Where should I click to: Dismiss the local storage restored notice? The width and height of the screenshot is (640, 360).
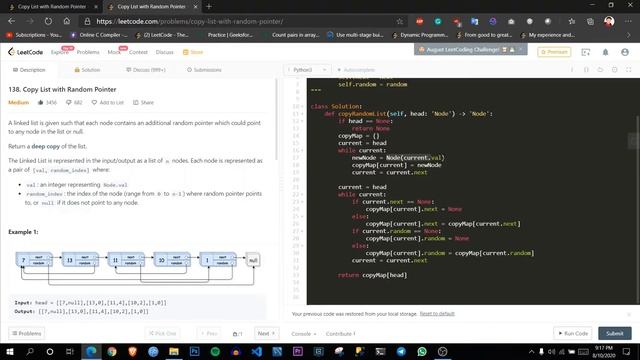tap(629, 314)
